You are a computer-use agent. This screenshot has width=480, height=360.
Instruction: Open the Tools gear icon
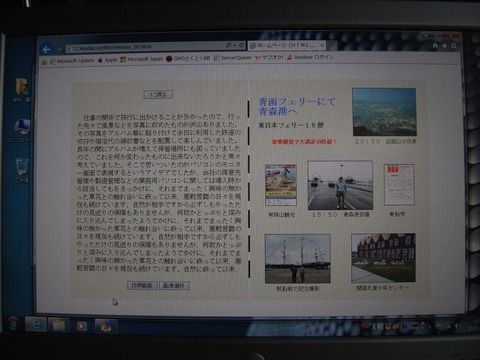coord(454,46)
